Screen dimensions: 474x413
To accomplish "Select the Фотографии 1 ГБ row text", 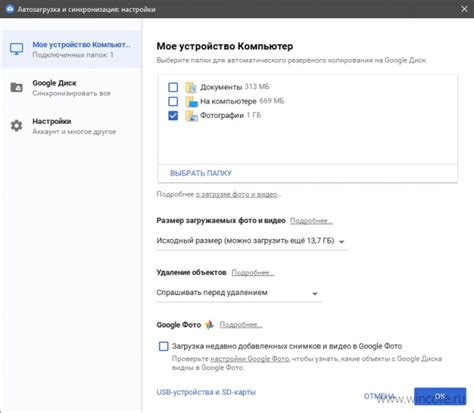I will coord(230,115).
